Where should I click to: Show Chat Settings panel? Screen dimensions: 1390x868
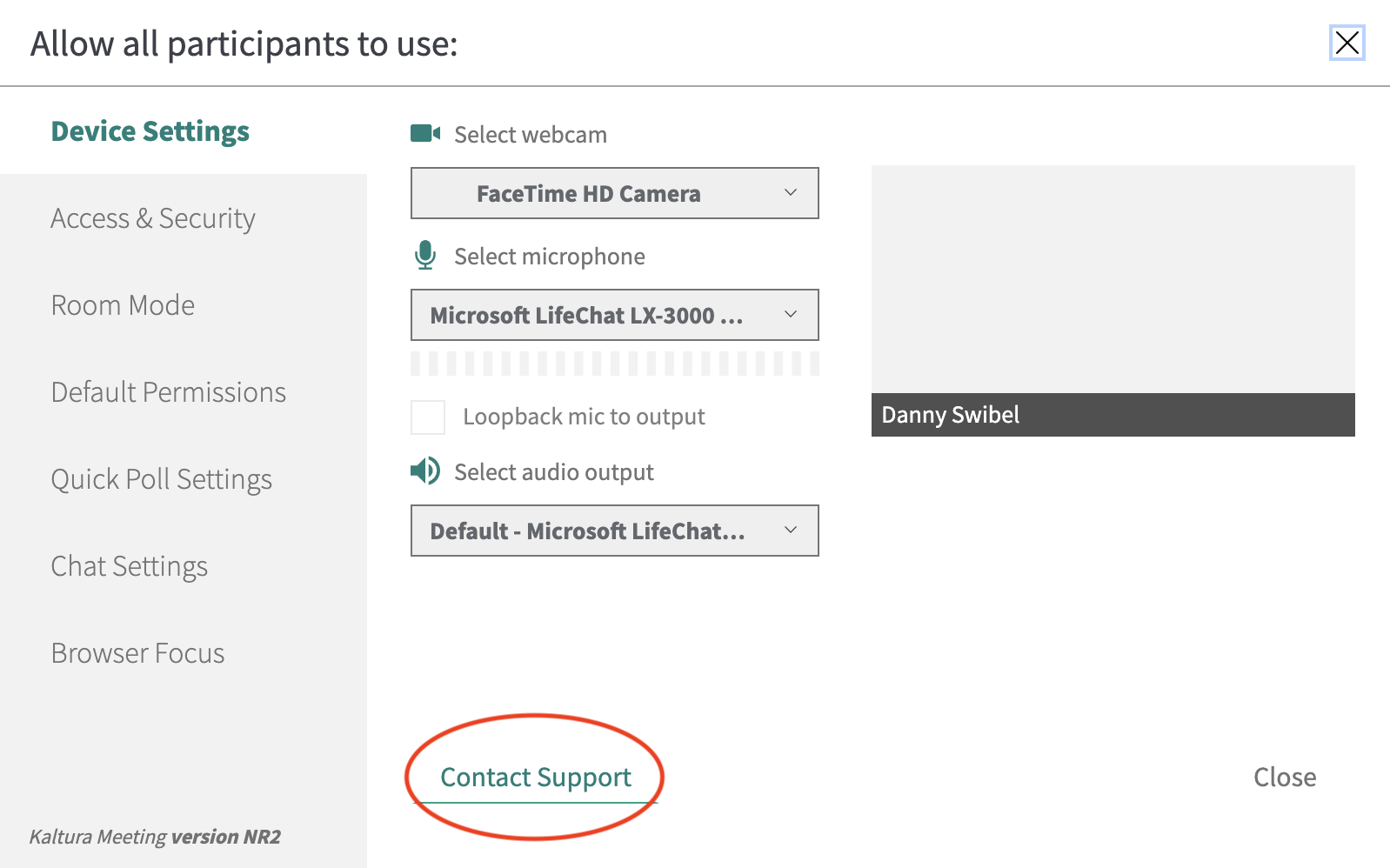click(x=129, y=566)
